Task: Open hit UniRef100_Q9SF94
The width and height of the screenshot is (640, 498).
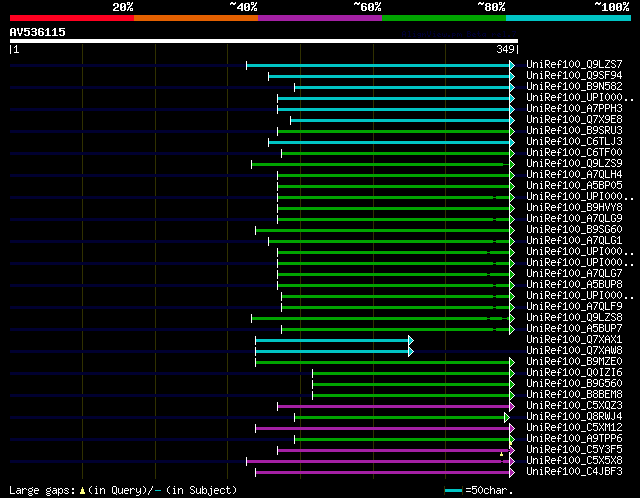Action: pos(574,76)
